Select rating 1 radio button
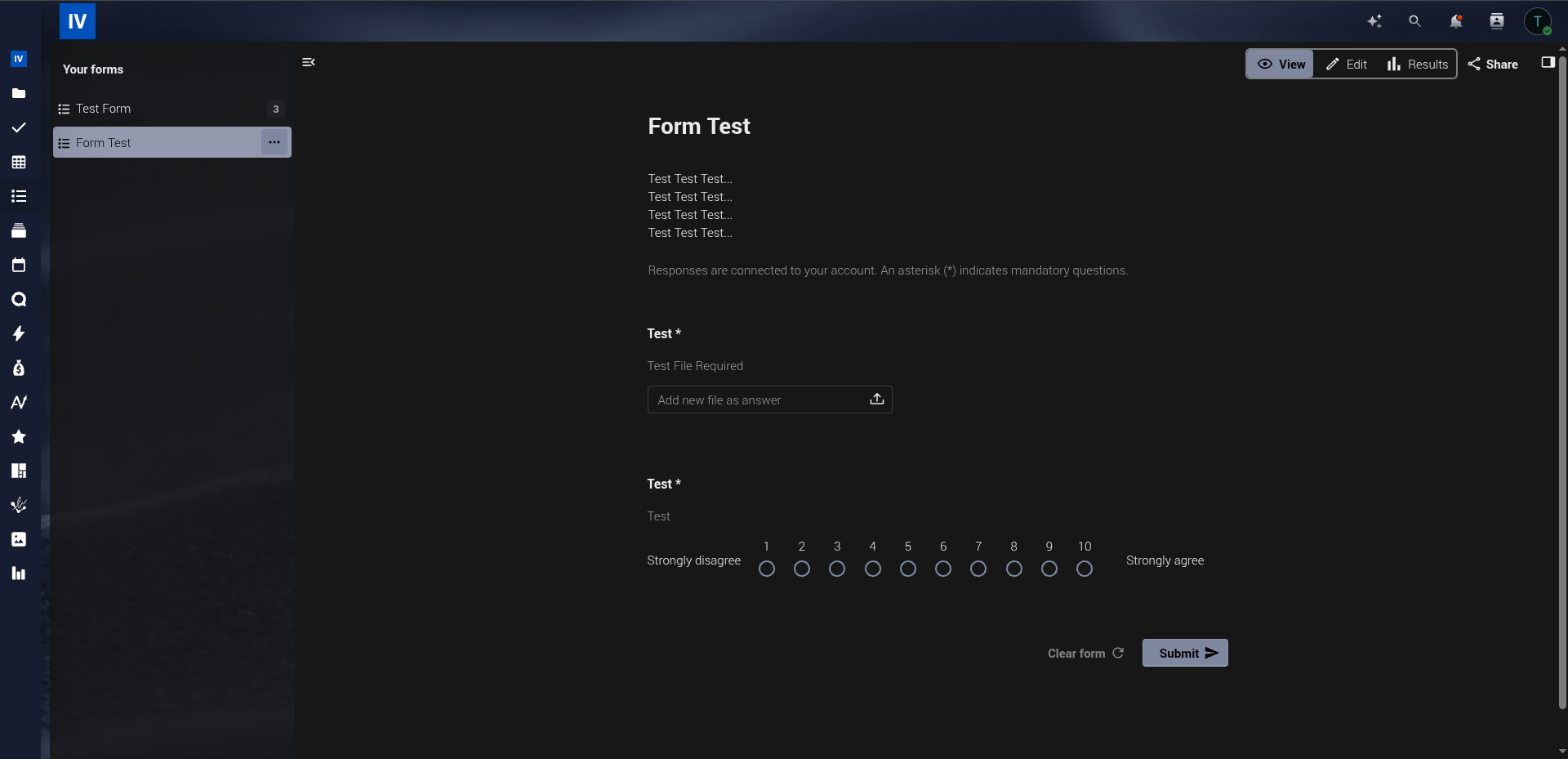This screenshot has height=759, width=1568. [766, 569]
